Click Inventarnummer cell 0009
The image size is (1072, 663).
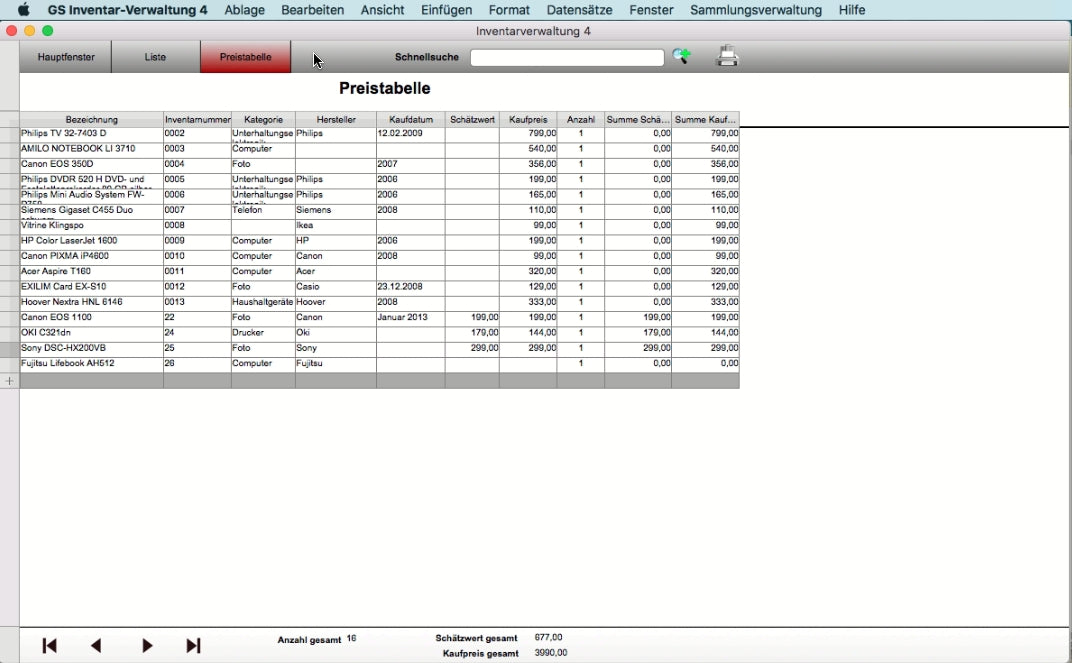pyautogui.click(x=198, y=241)
